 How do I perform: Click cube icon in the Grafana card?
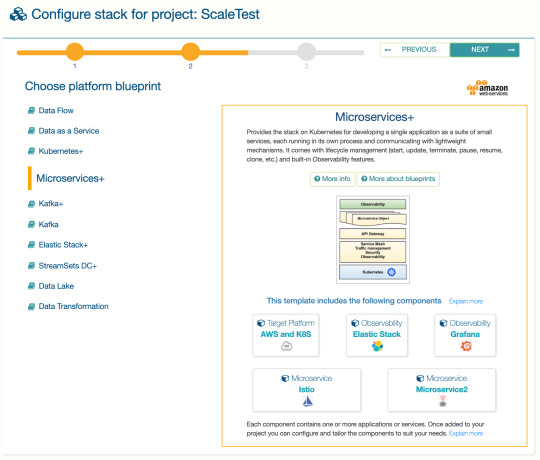coord(444,323)
